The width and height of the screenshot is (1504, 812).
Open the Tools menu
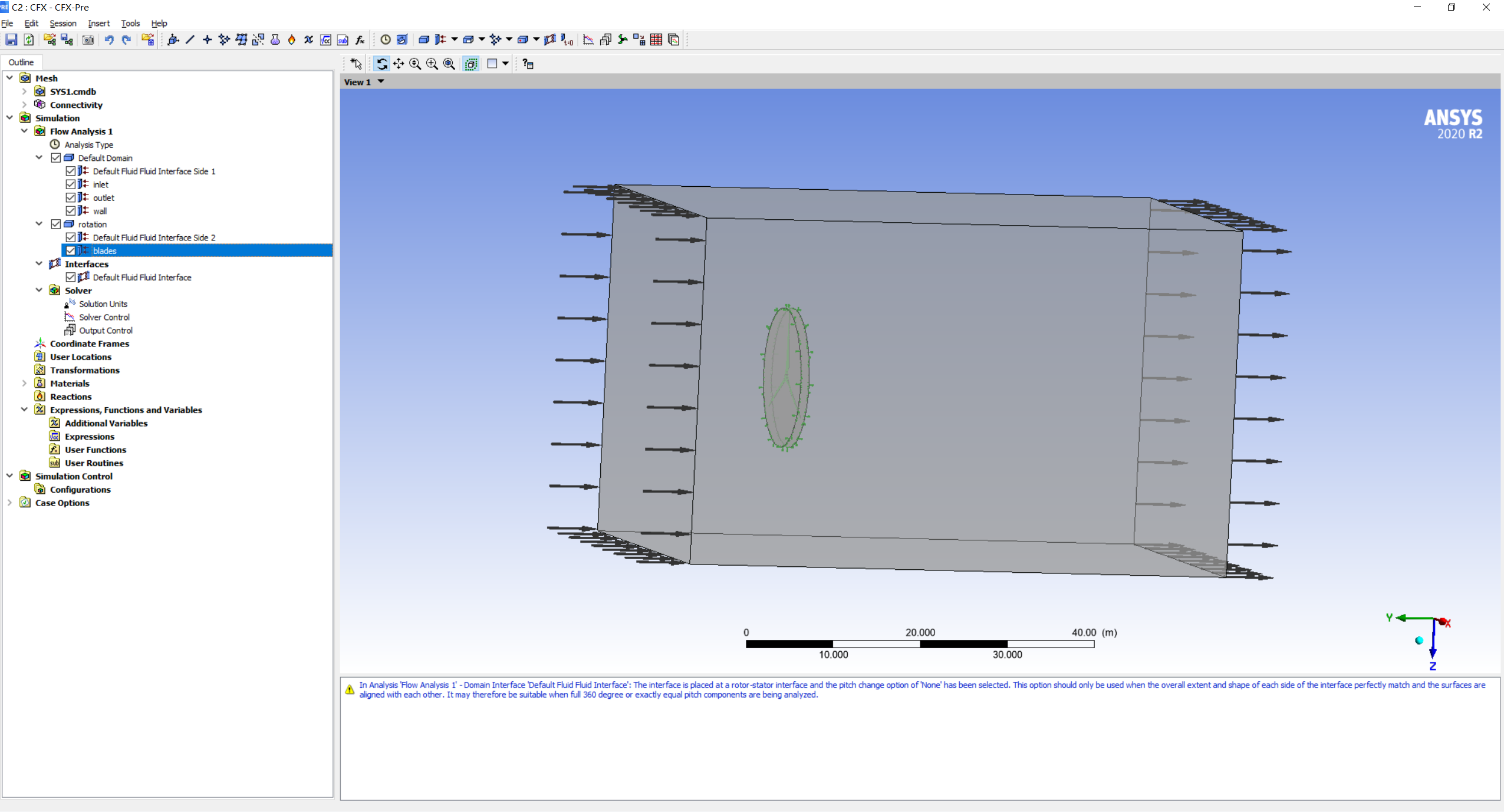(x=130, y=23)
